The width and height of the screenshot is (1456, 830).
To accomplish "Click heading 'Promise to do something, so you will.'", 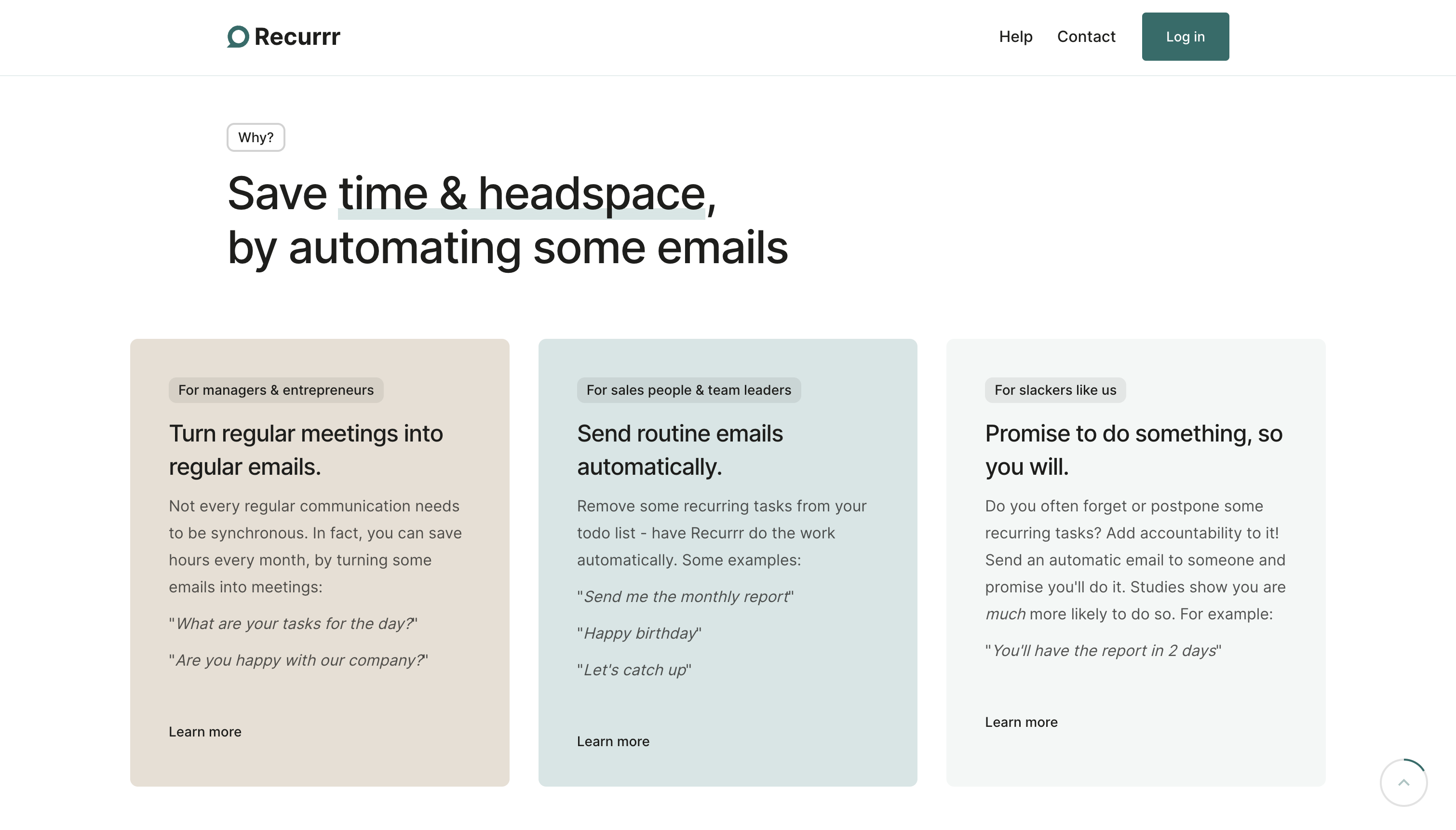I will pyautogui.click(x=1134, y=450).
